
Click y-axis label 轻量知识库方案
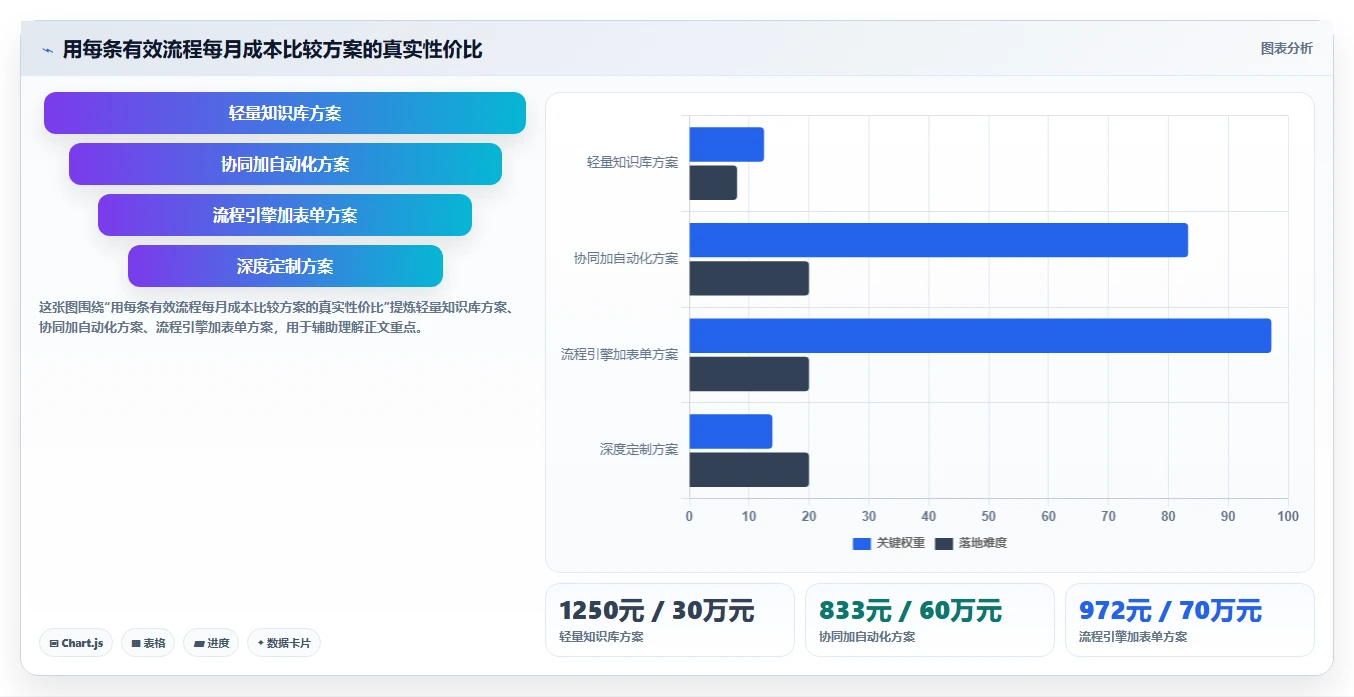tap(632, 162)
